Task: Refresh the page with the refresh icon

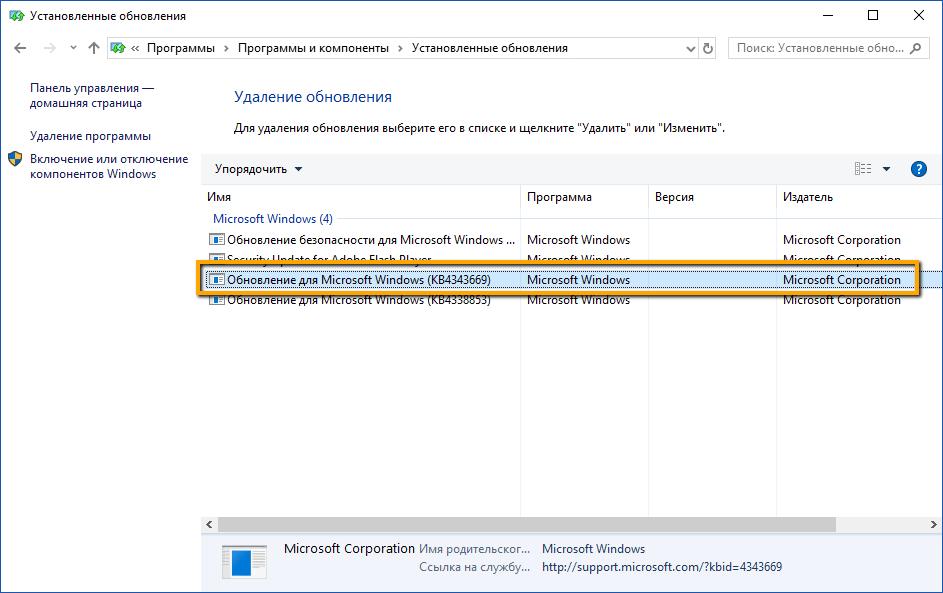Action: (x=707, y=47)
